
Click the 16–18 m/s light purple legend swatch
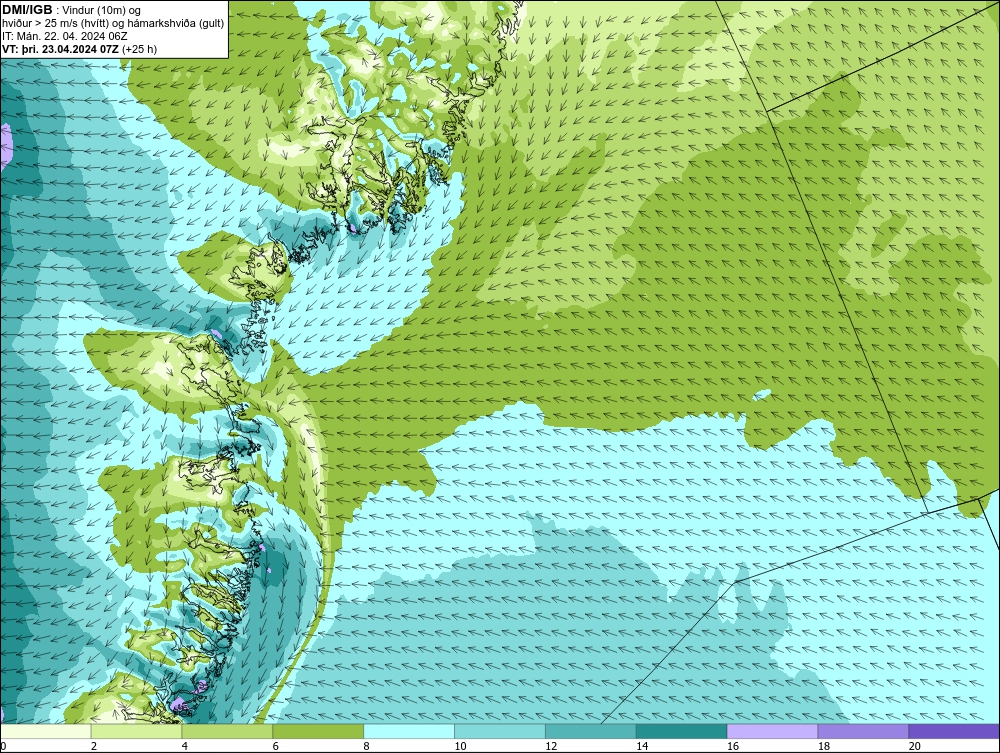coord(772,731)
